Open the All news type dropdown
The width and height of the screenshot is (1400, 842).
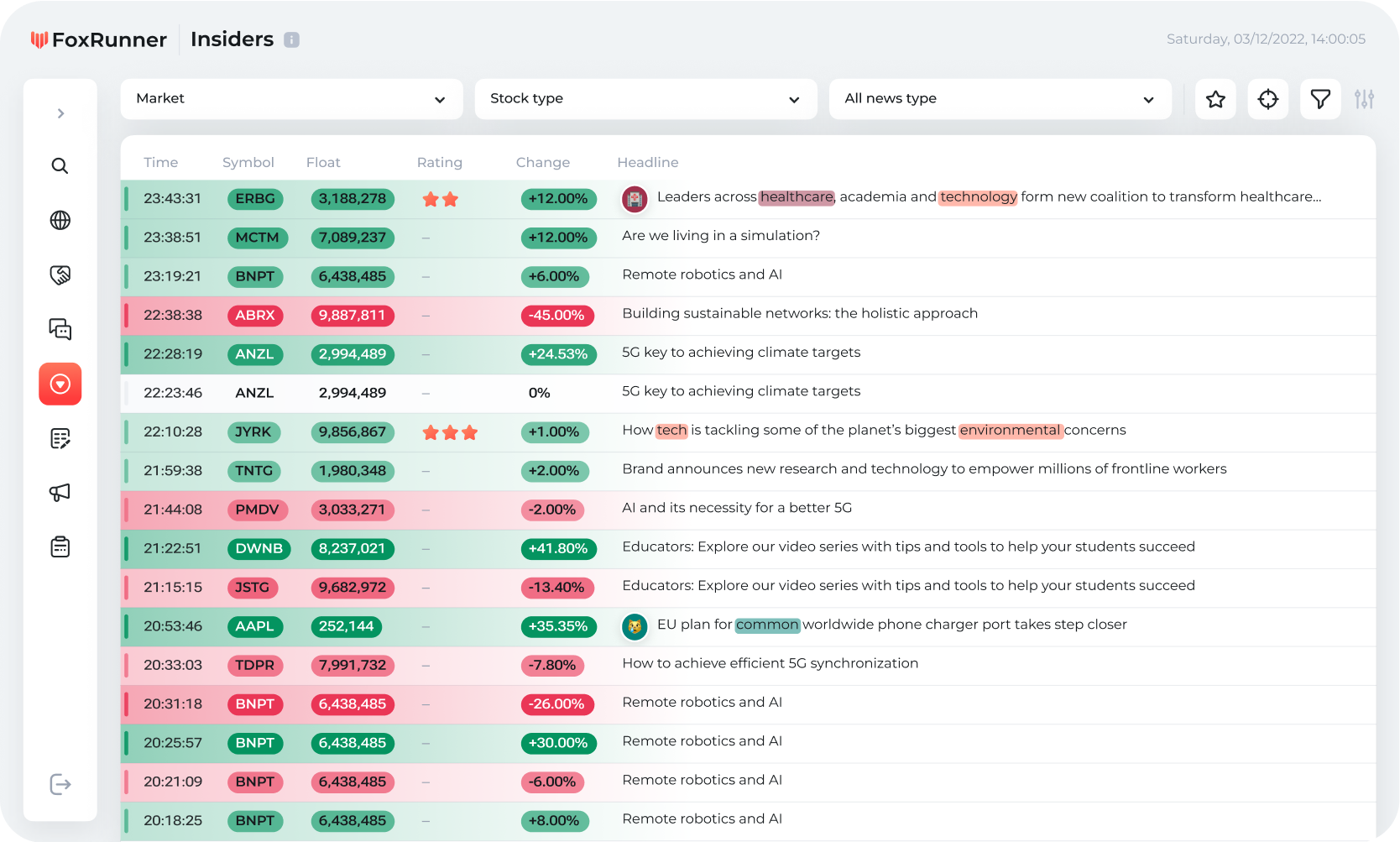point(1000,98)
